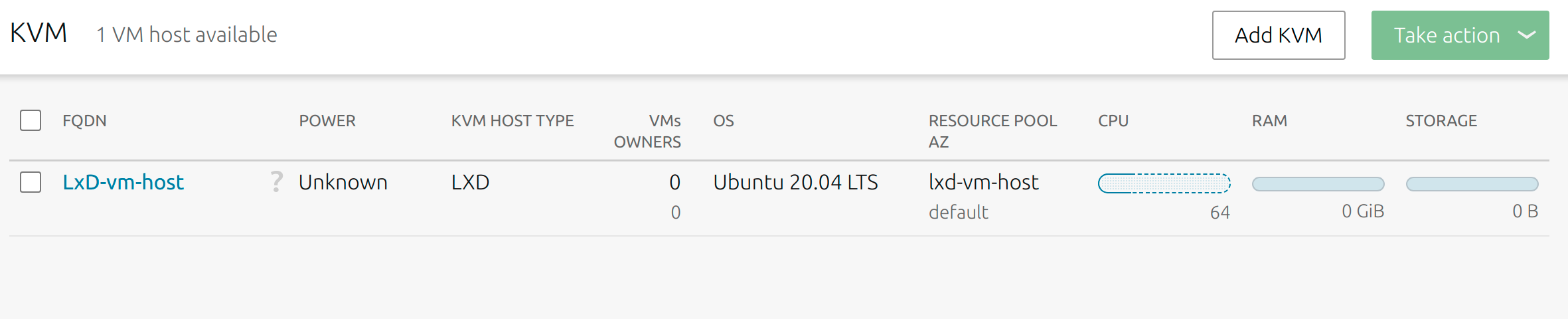Sort by VMs column header

[665, 121]
